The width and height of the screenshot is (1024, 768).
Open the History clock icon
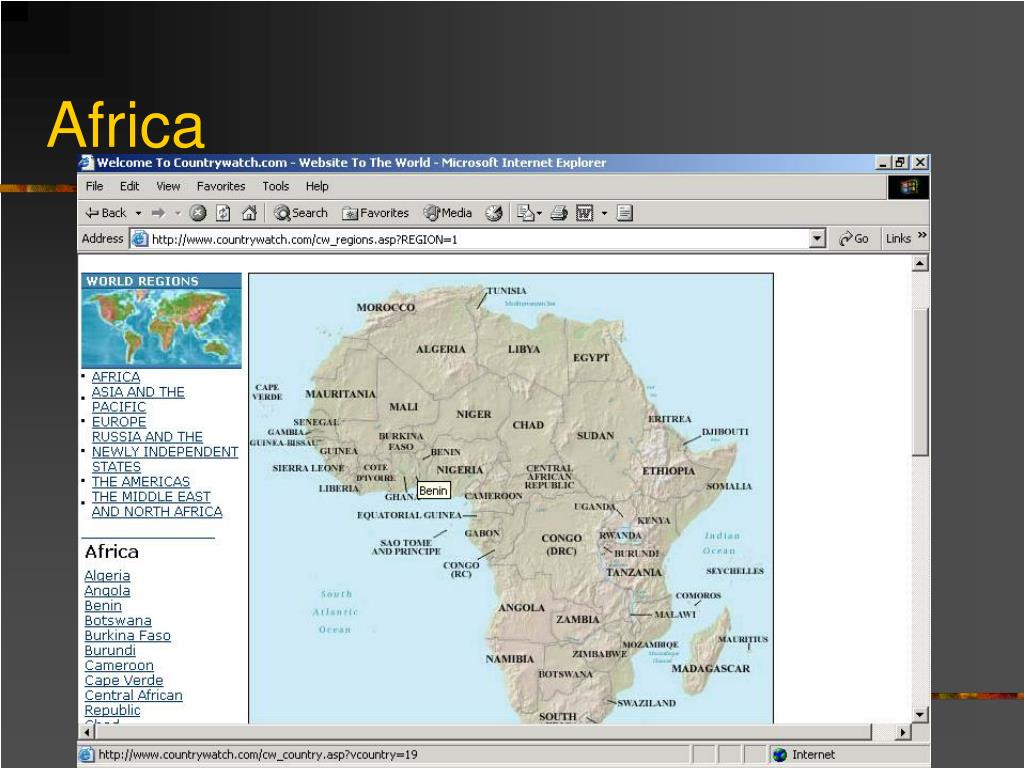pos(494,213)
